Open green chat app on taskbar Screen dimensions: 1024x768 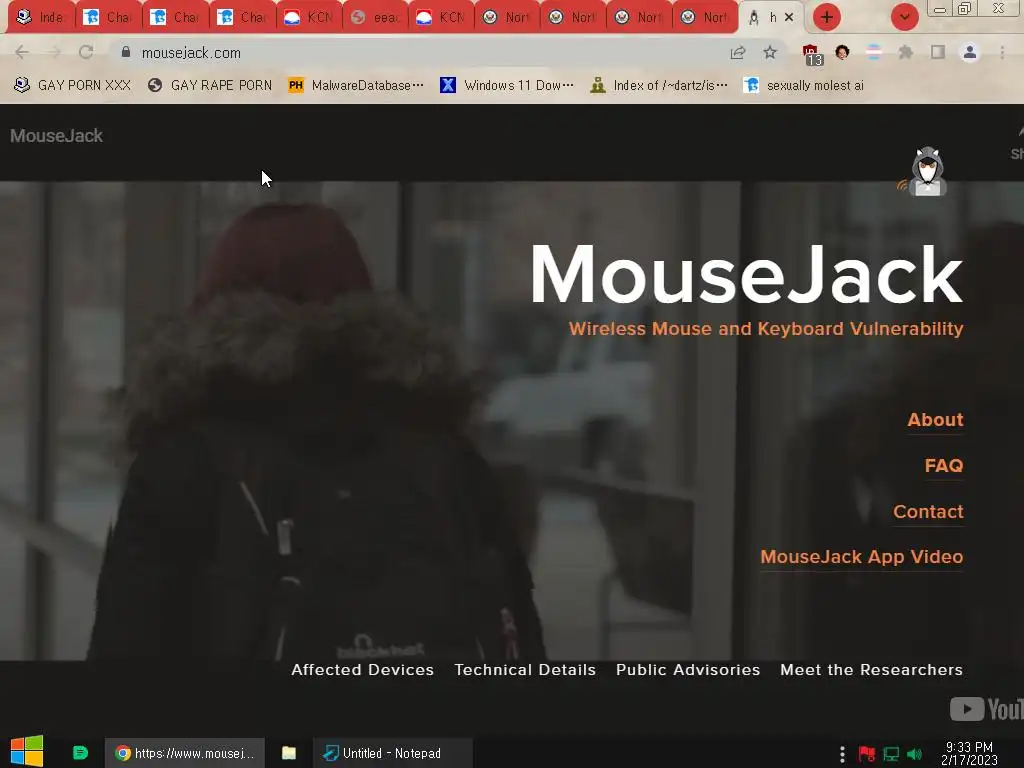[80, 753]
